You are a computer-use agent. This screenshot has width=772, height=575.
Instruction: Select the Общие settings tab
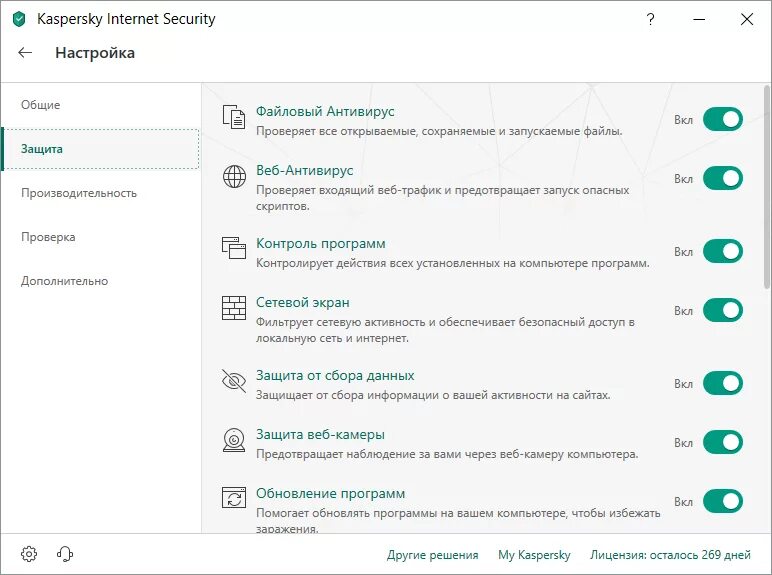(41, 105)
